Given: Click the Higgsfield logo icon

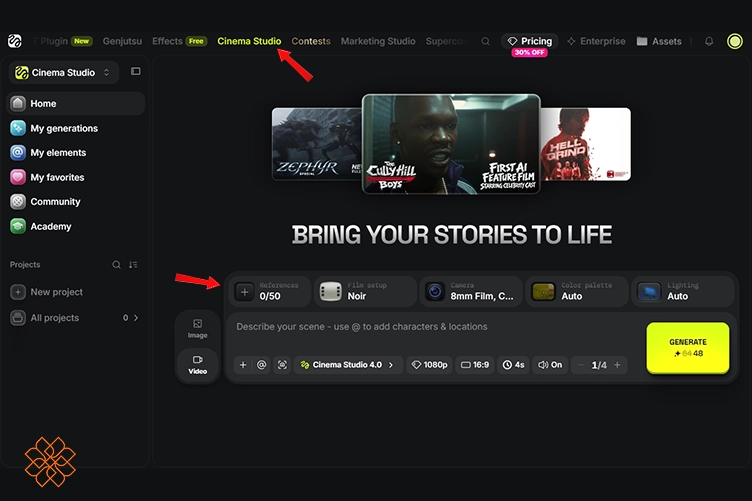Looking at the screenshot, I should [x=15, y=41].
